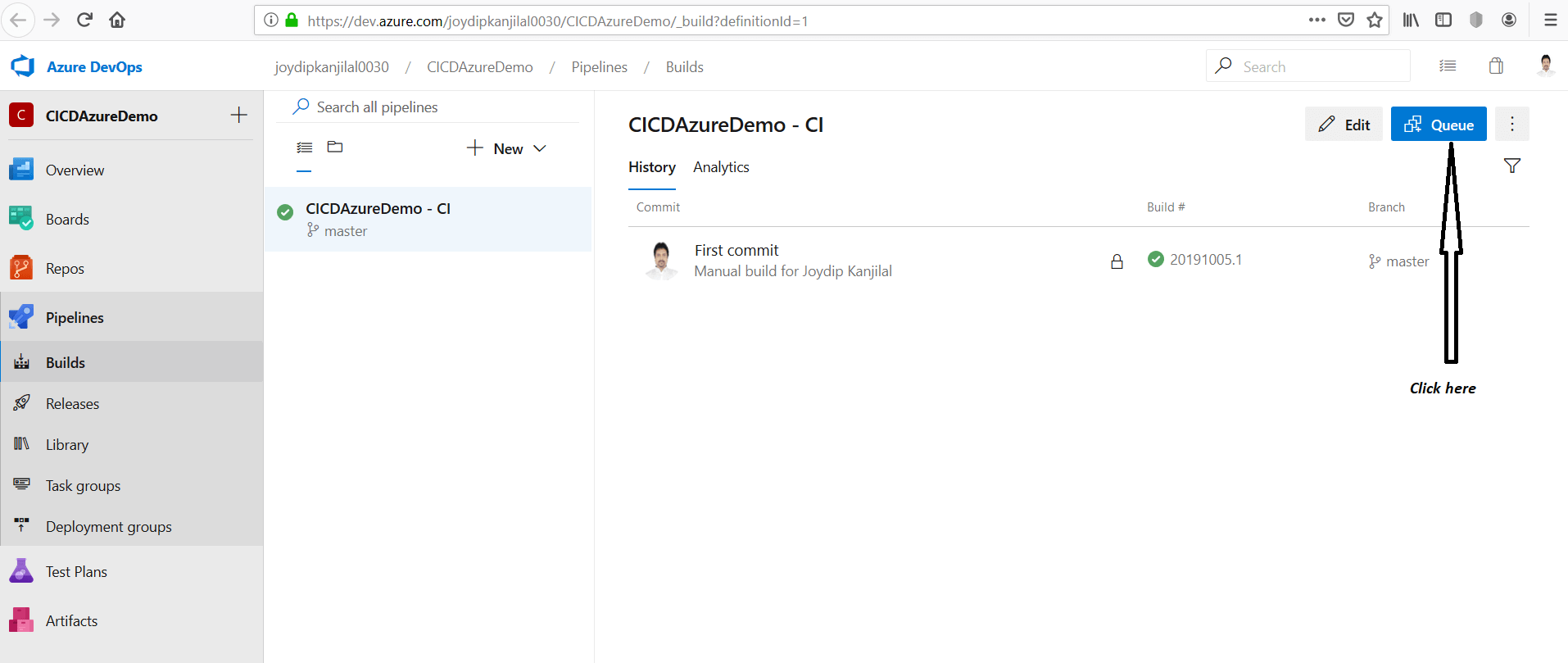This screenshot has width=1568, height=663.
Task: Open the Firefox library icon
Action: [1411, 20]
